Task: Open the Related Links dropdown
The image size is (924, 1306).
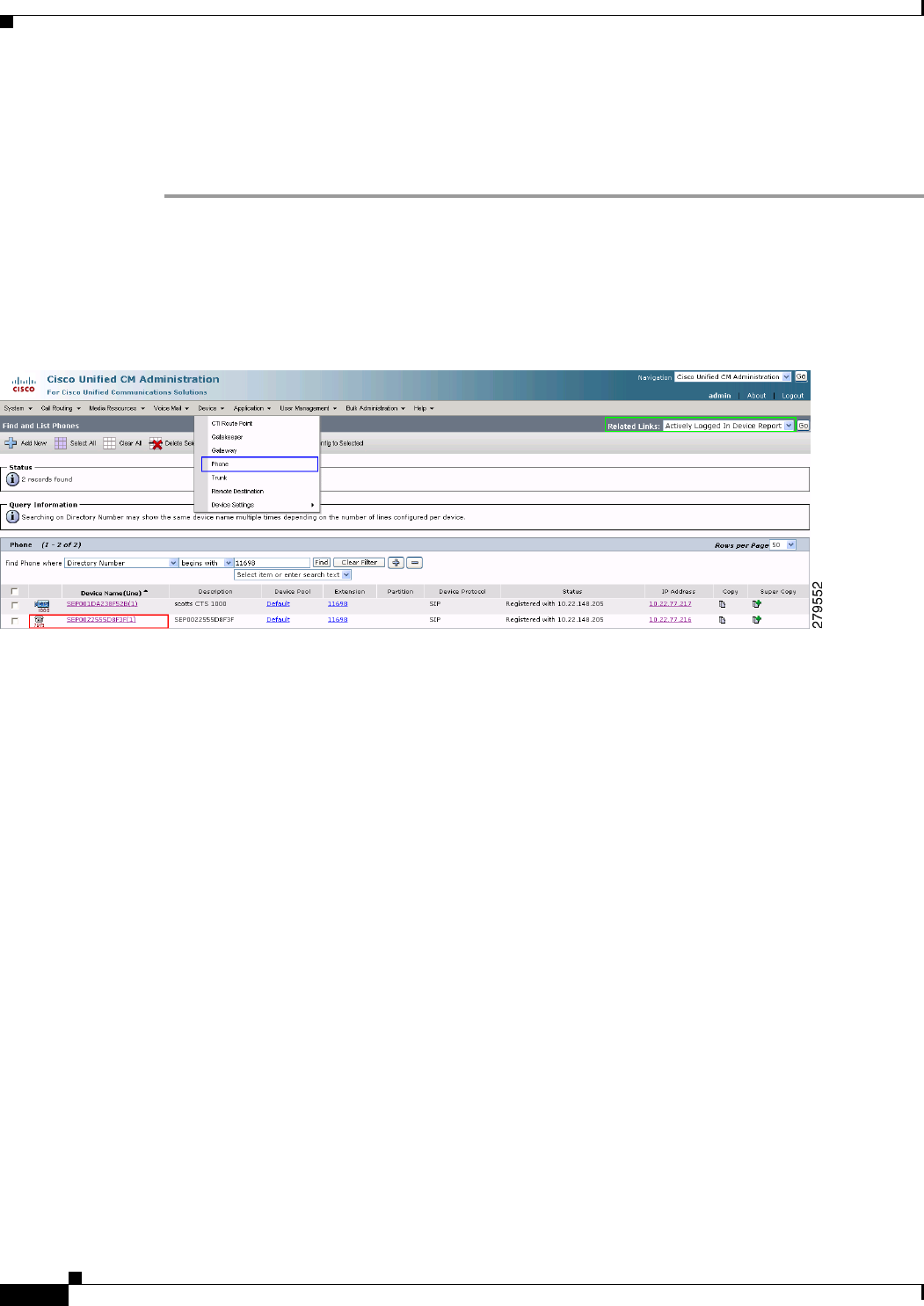Action: point(729,426)
